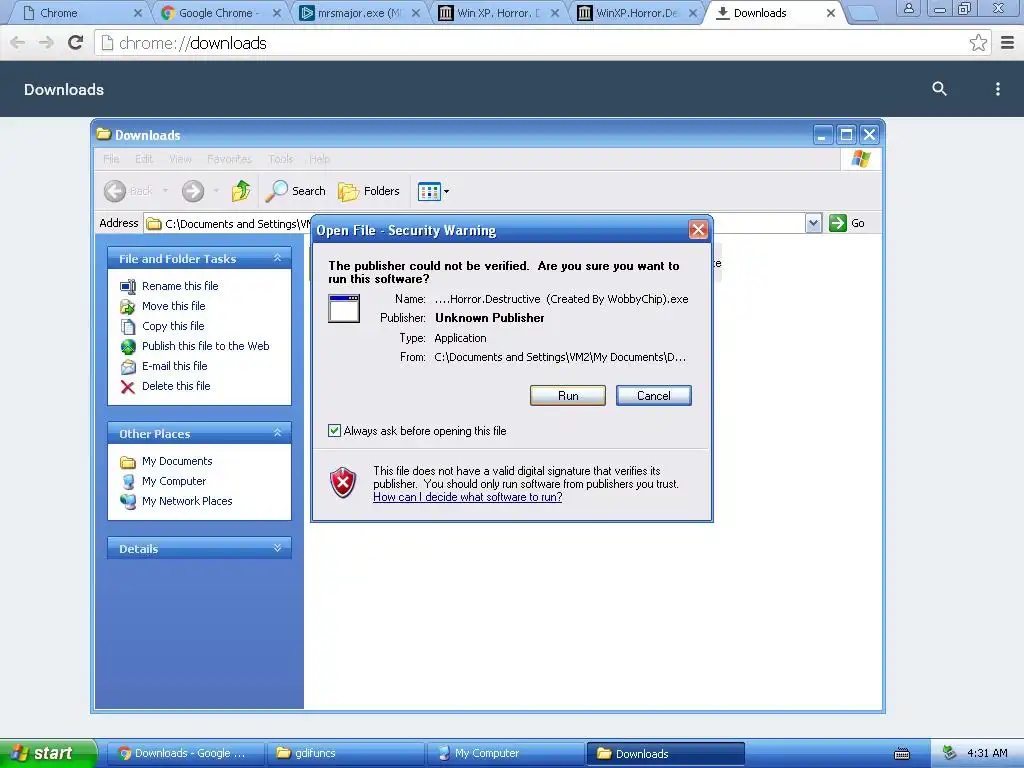Uncheck Always ask before opening this file
Screen dimensions: 1024x768
tap(334, 431)
